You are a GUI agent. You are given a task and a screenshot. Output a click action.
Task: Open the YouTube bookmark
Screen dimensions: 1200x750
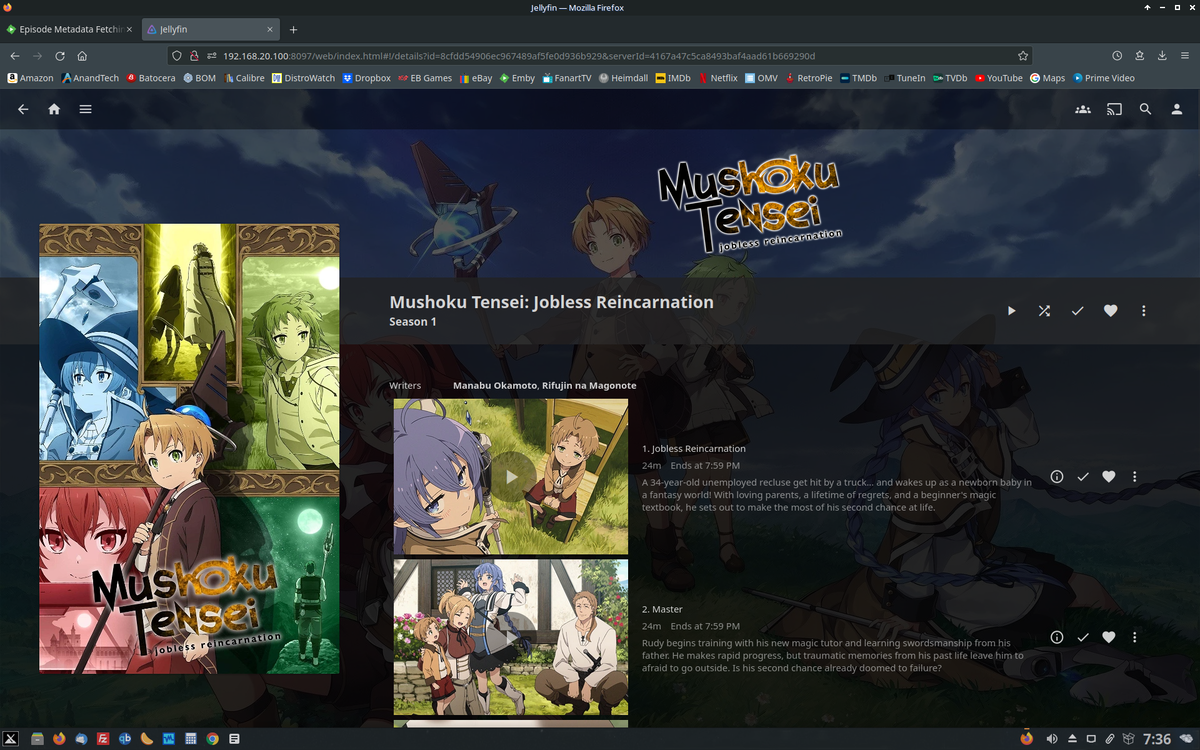[999, 78]
